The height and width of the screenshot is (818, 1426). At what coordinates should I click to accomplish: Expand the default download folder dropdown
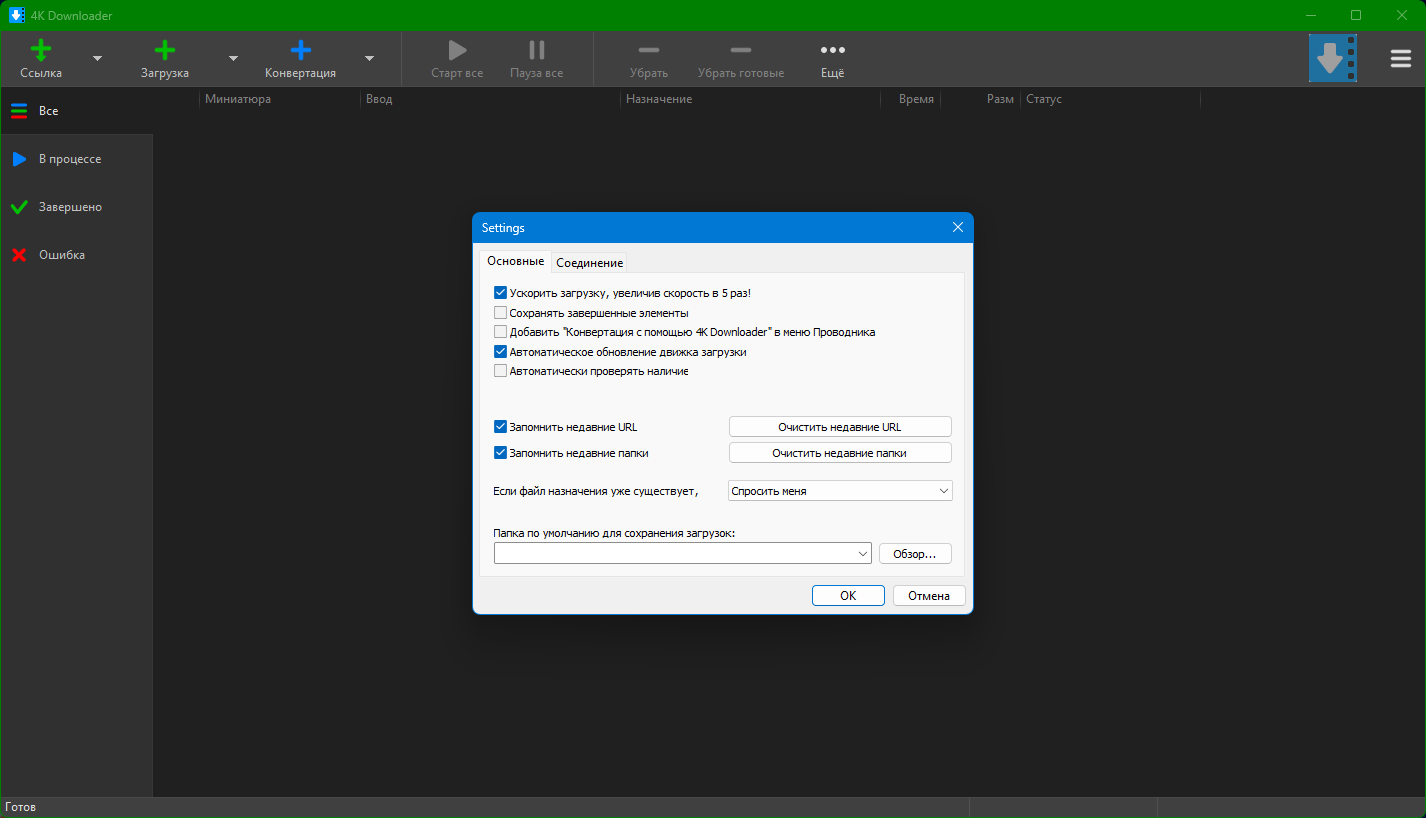[863, 554]
